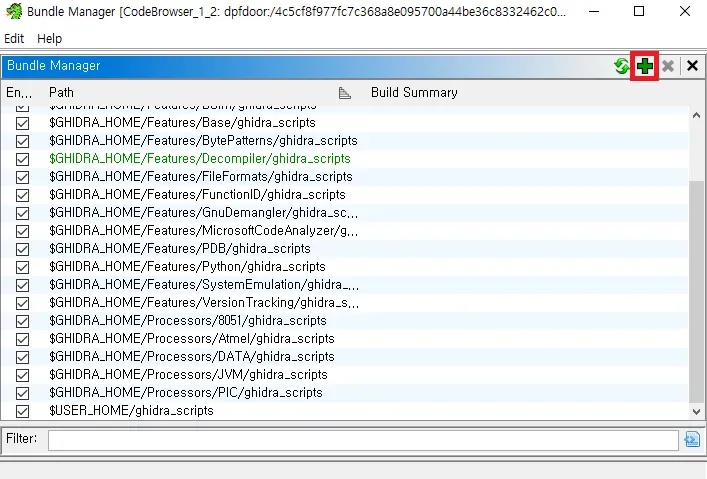Click the filter options icon beside Filter field
This screenshot has width=707, height=479.
(x=692, y=439)
